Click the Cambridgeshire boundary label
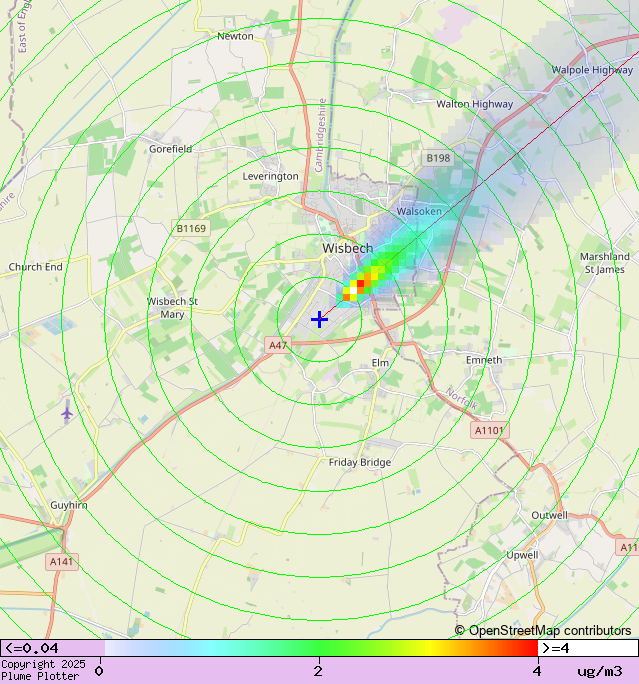 point(319,135)
